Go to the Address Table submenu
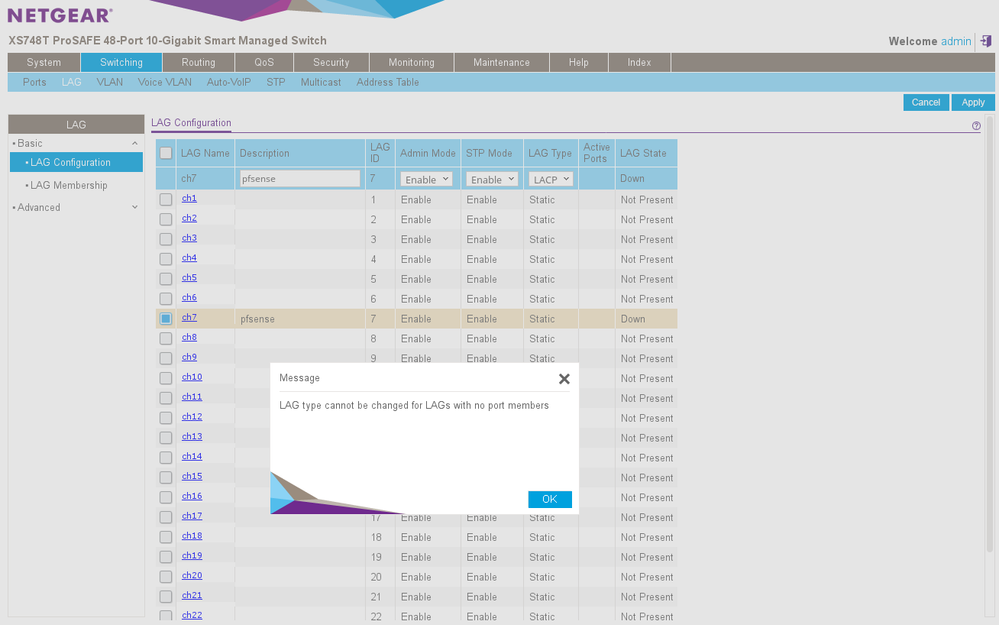 tap(387, 82)
